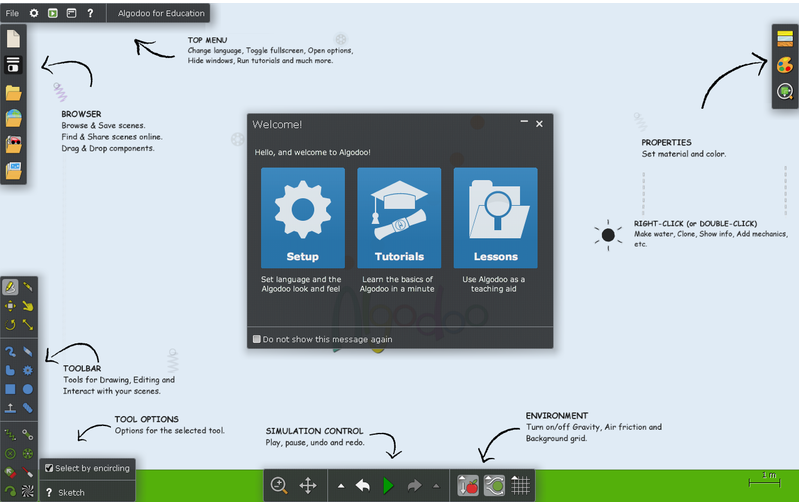Minimize the Welcome dialog
Screen dimensions: 801x502
coord(524,123)
